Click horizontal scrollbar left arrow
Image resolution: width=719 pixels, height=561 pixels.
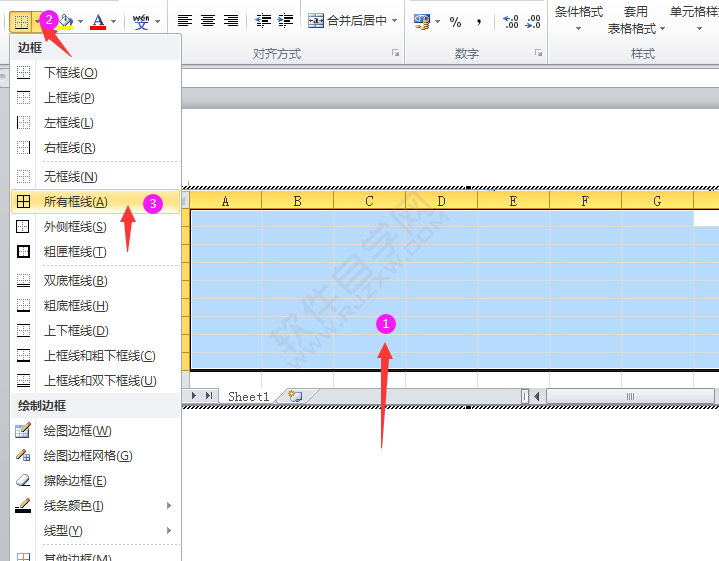(x=536, y=396)
